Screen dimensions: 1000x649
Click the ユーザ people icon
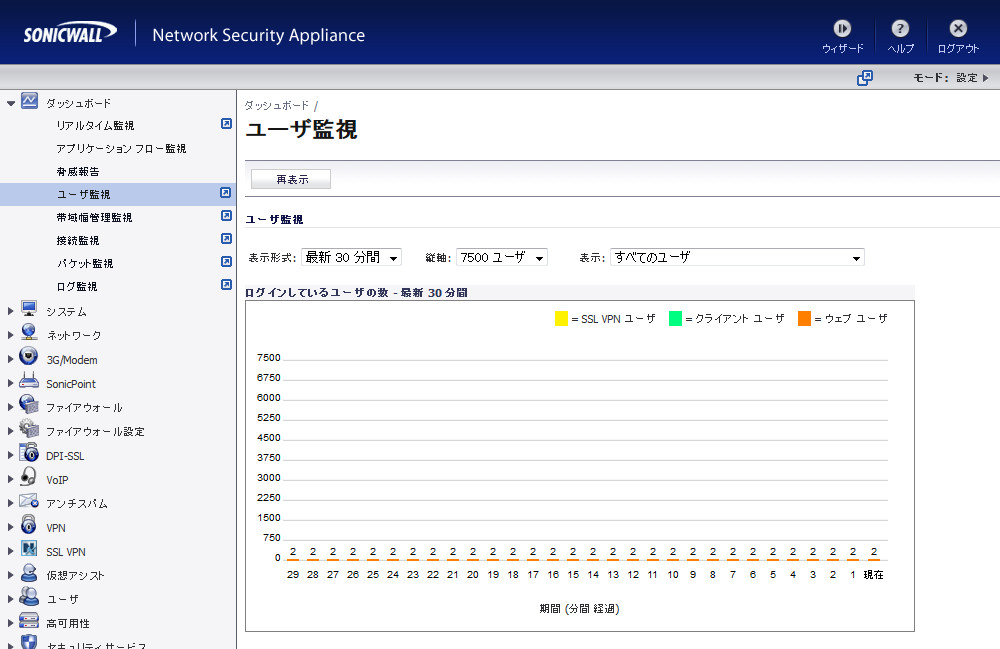(x=29, y=596)
